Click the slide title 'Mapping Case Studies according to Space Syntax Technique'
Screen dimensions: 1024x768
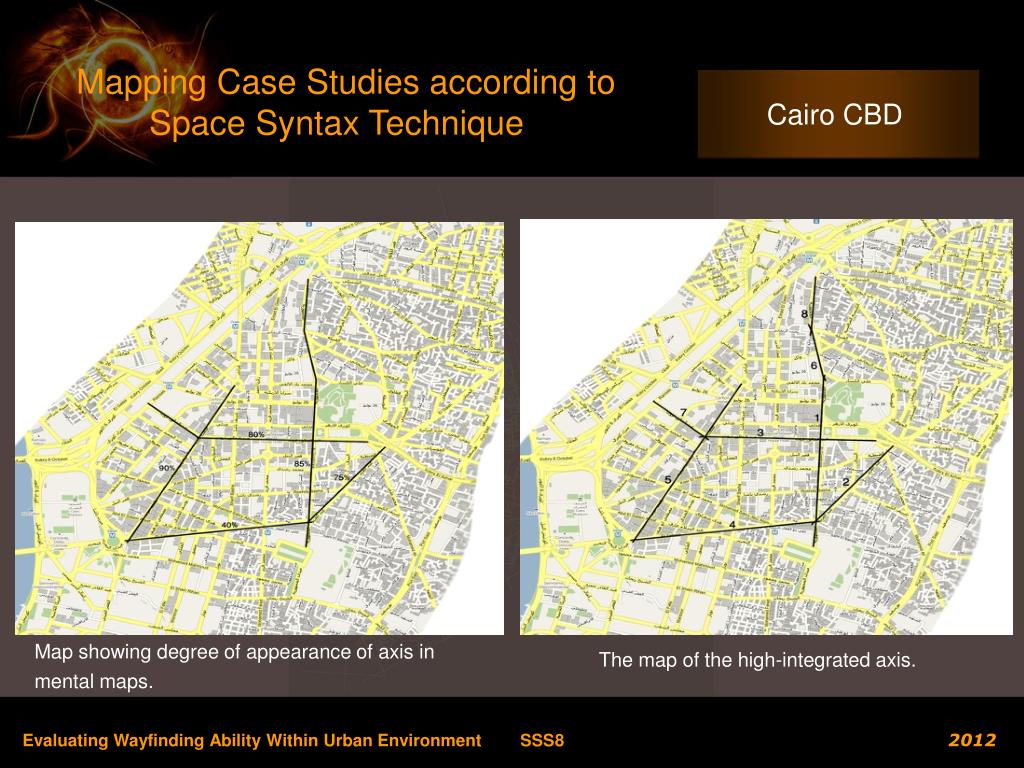pyautogui.click(x=345, y=103)
